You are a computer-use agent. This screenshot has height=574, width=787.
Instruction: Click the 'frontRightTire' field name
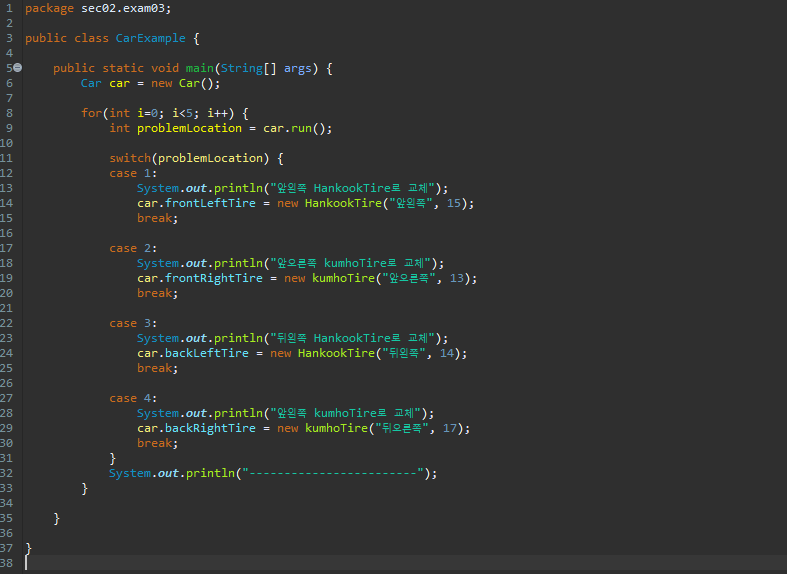[214, 278]
